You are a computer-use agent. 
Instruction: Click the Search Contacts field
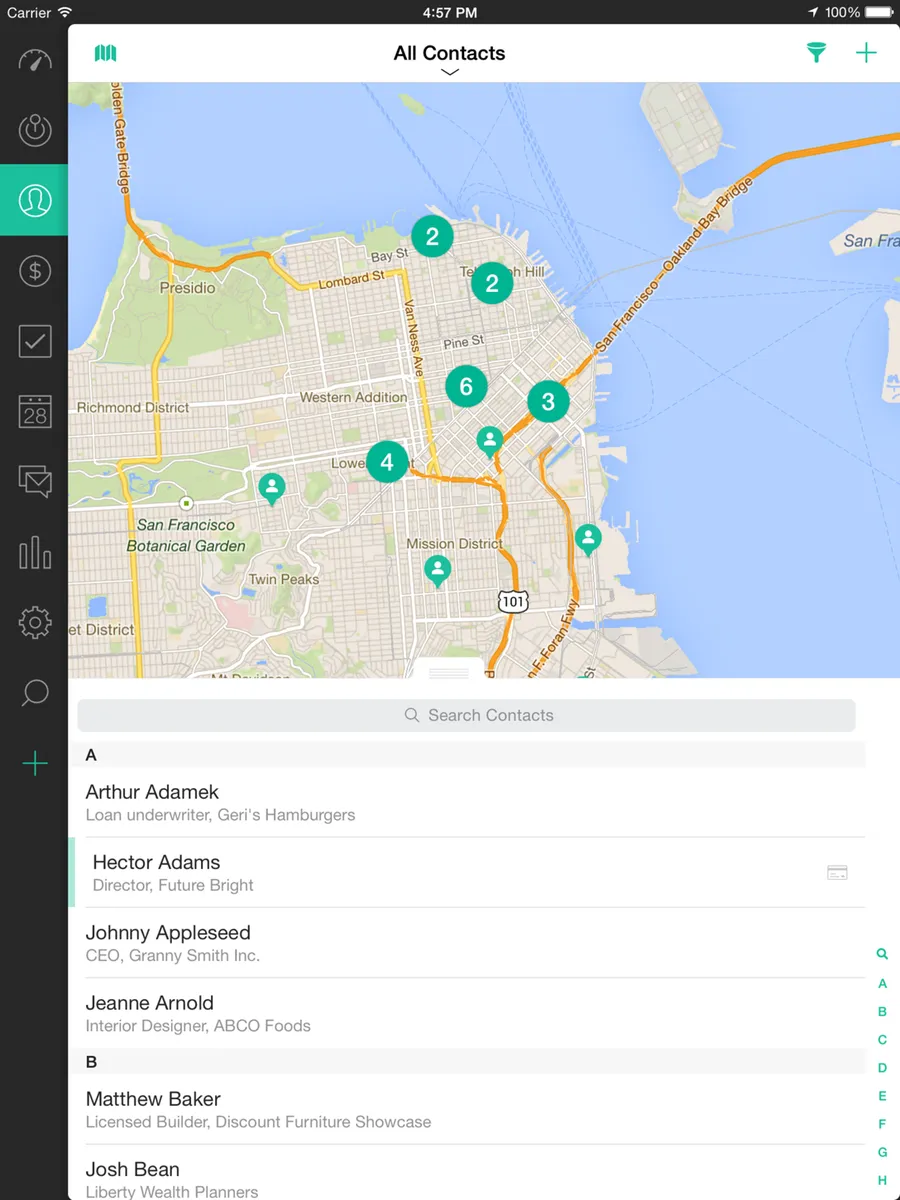[x=466, y=715]
